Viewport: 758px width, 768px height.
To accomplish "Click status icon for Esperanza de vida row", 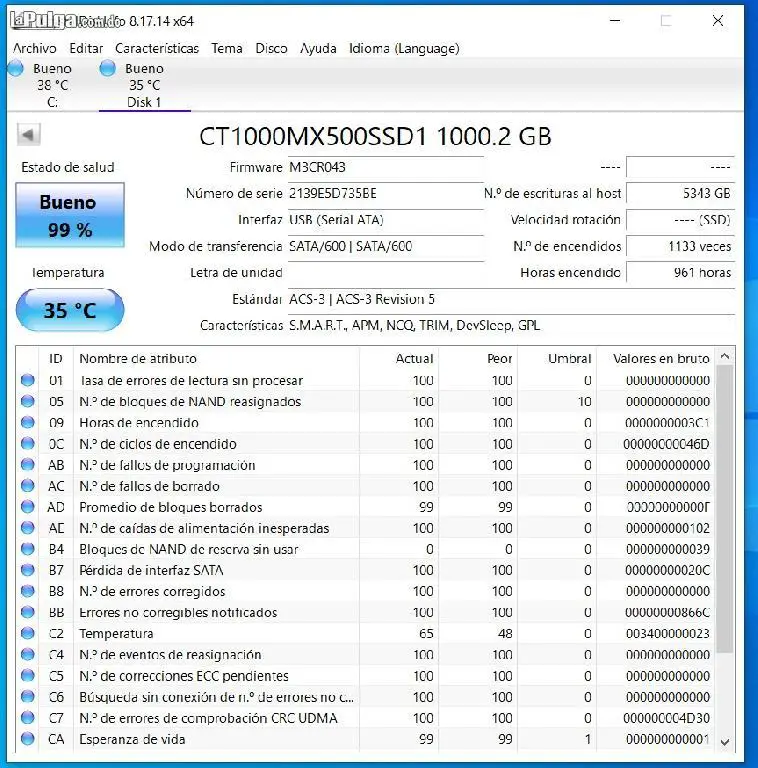I will tap(28, 739).
